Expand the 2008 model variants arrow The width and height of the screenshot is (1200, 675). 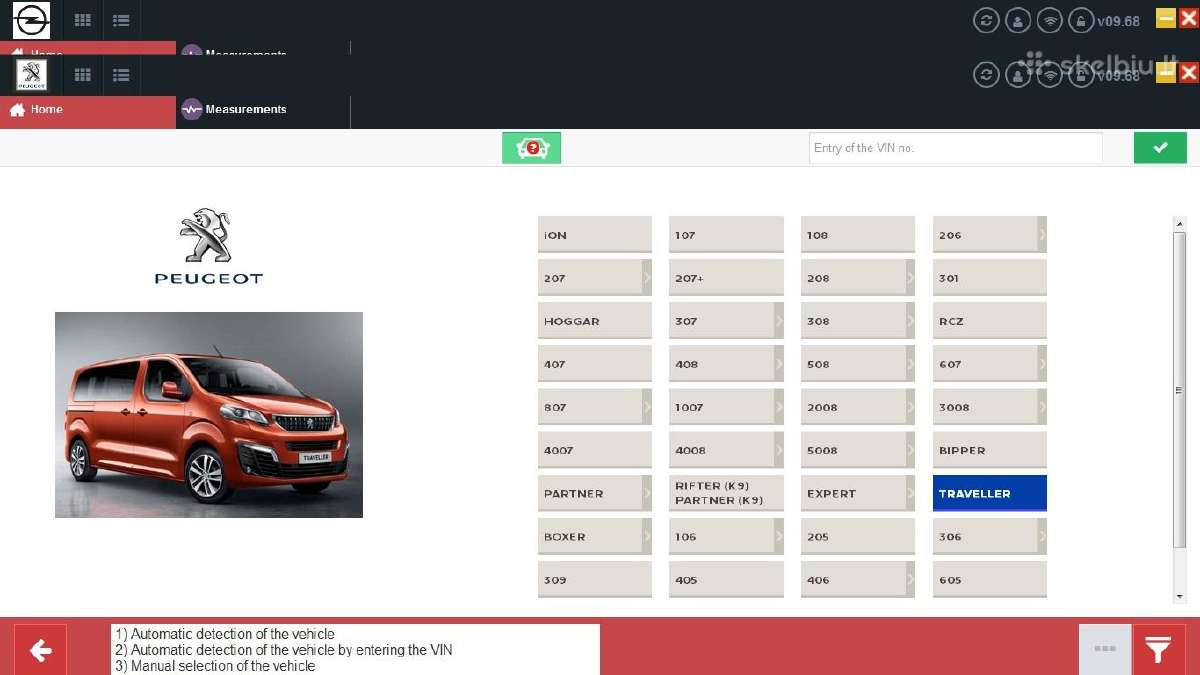[x=910, y=407]
